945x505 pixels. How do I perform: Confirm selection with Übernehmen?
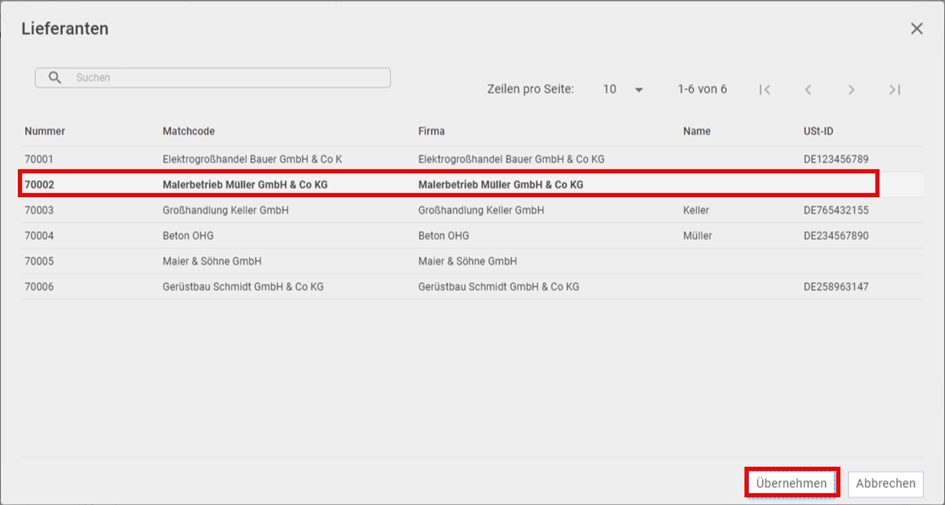791,483
